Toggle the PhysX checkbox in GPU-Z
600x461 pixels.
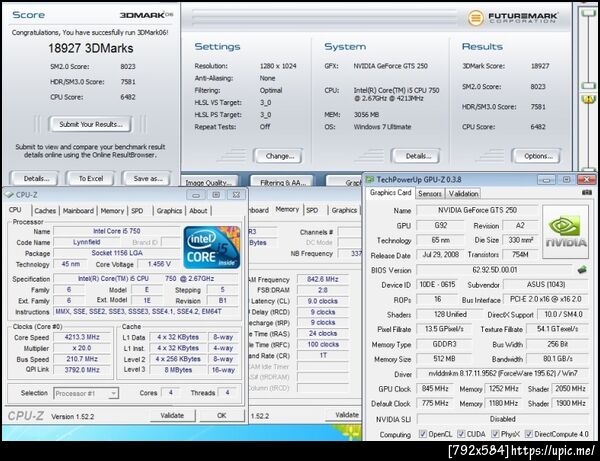click(495, 434)
